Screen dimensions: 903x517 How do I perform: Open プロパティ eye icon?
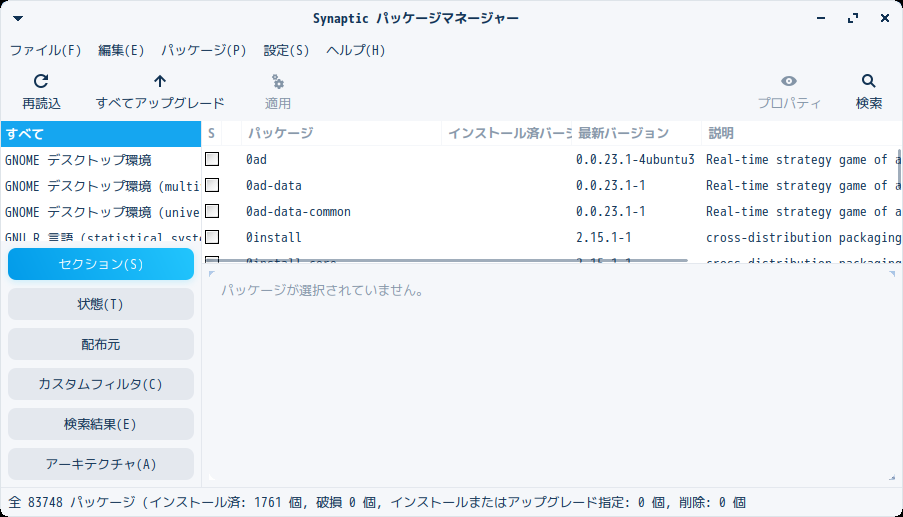(789, 81)
